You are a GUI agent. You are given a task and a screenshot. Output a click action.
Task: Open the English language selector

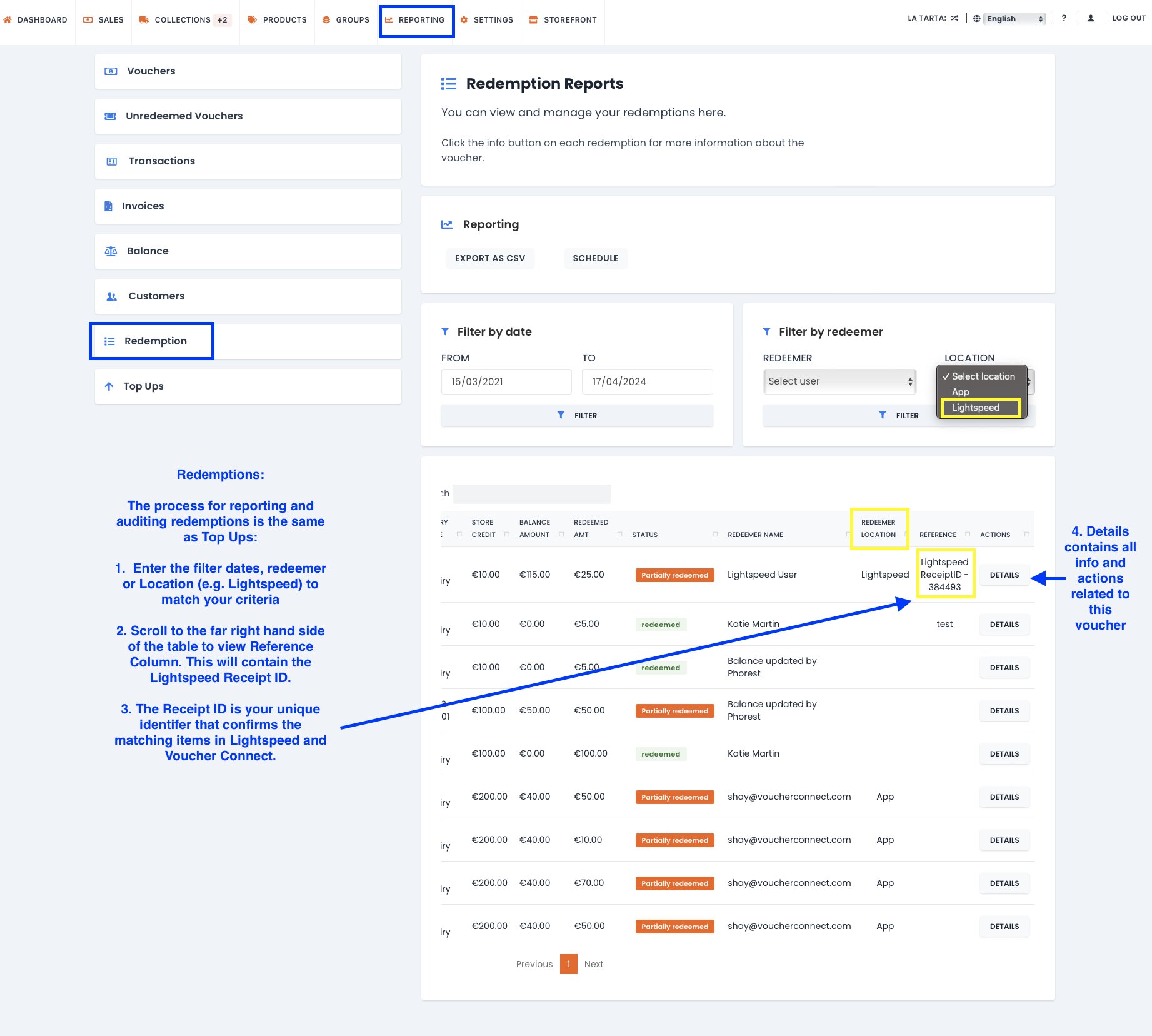[1014, 19]
